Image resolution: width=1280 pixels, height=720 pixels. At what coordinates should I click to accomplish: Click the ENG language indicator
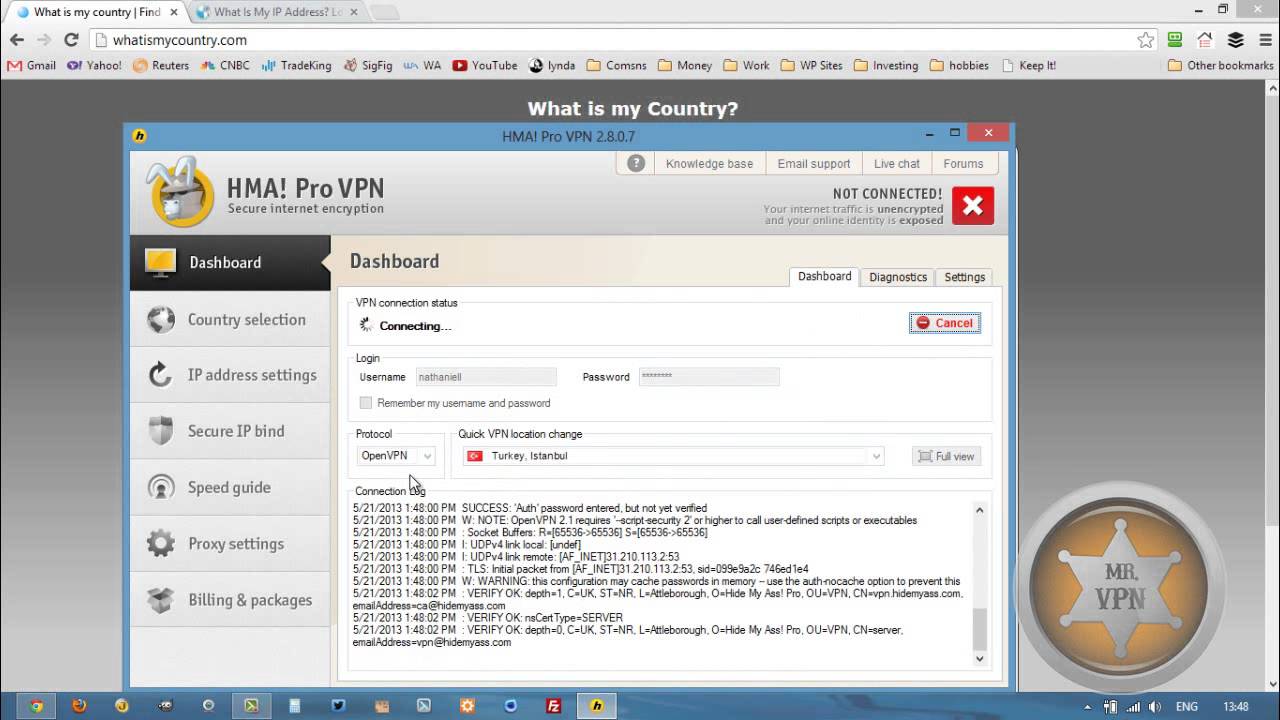pos(1186,706)
